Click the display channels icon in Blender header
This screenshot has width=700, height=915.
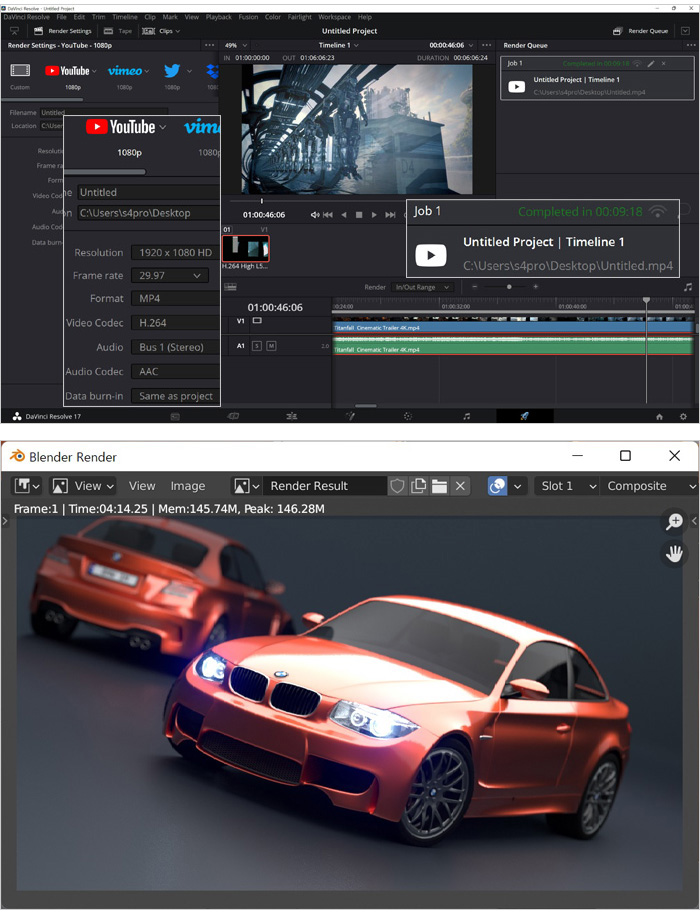click(x=497, y=486)
